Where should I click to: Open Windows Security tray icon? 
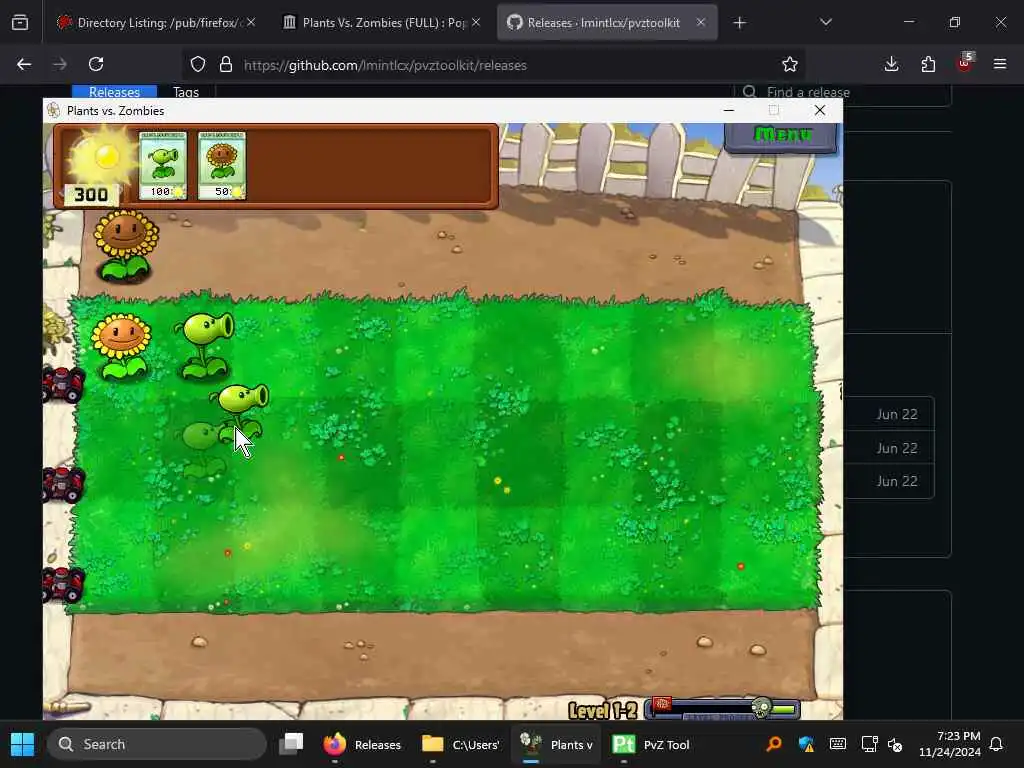click(x=806, y=744)
